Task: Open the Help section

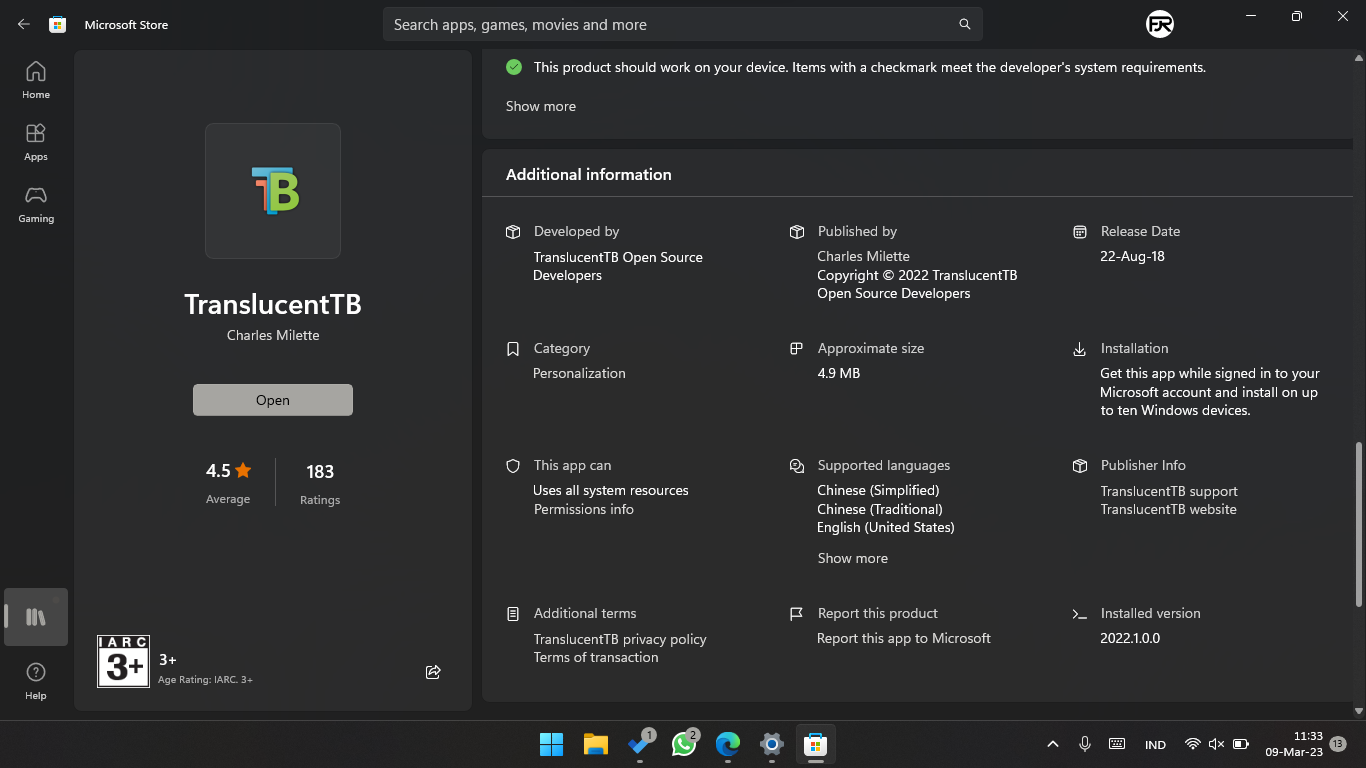Action: pos(35,679)
